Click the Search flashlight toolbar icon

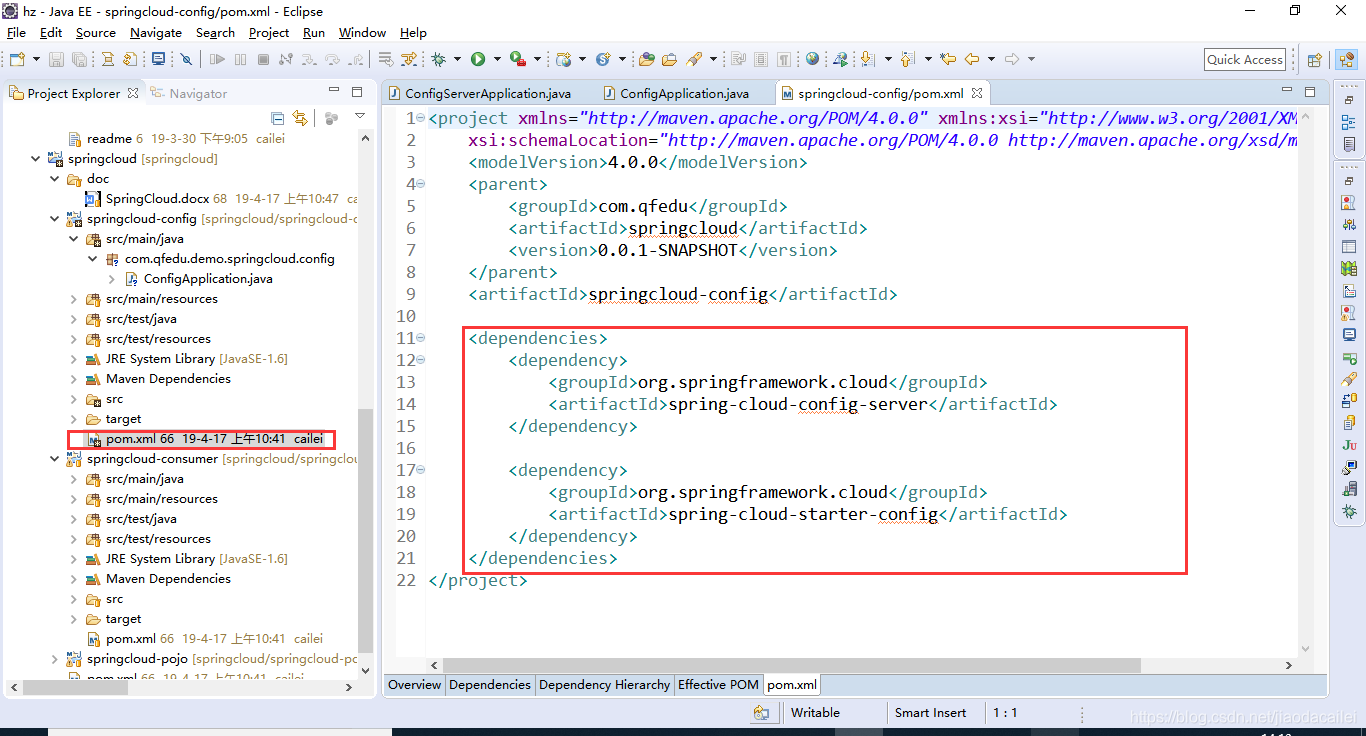pyautogui.click(x=694, y=60)
